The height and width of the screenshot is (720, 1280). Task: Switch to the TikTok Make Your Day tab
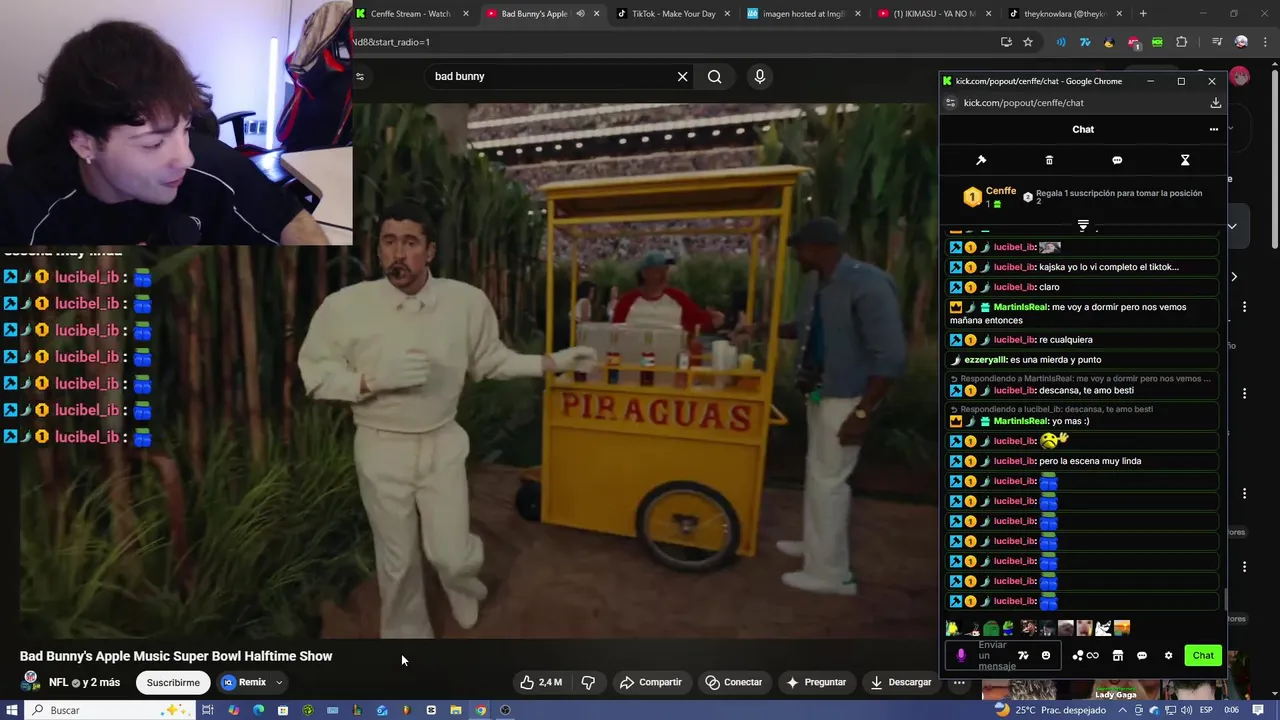(672, 13)
